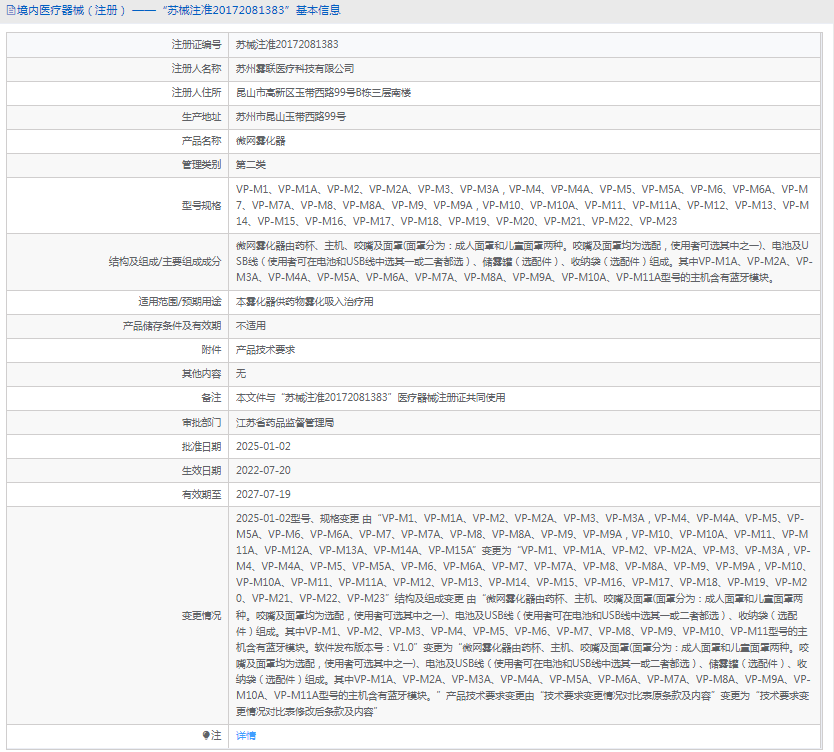The height and width of the screenshot is (752, 834).
Task: Click the 其他内容 label cell
Action: (118, 374)
